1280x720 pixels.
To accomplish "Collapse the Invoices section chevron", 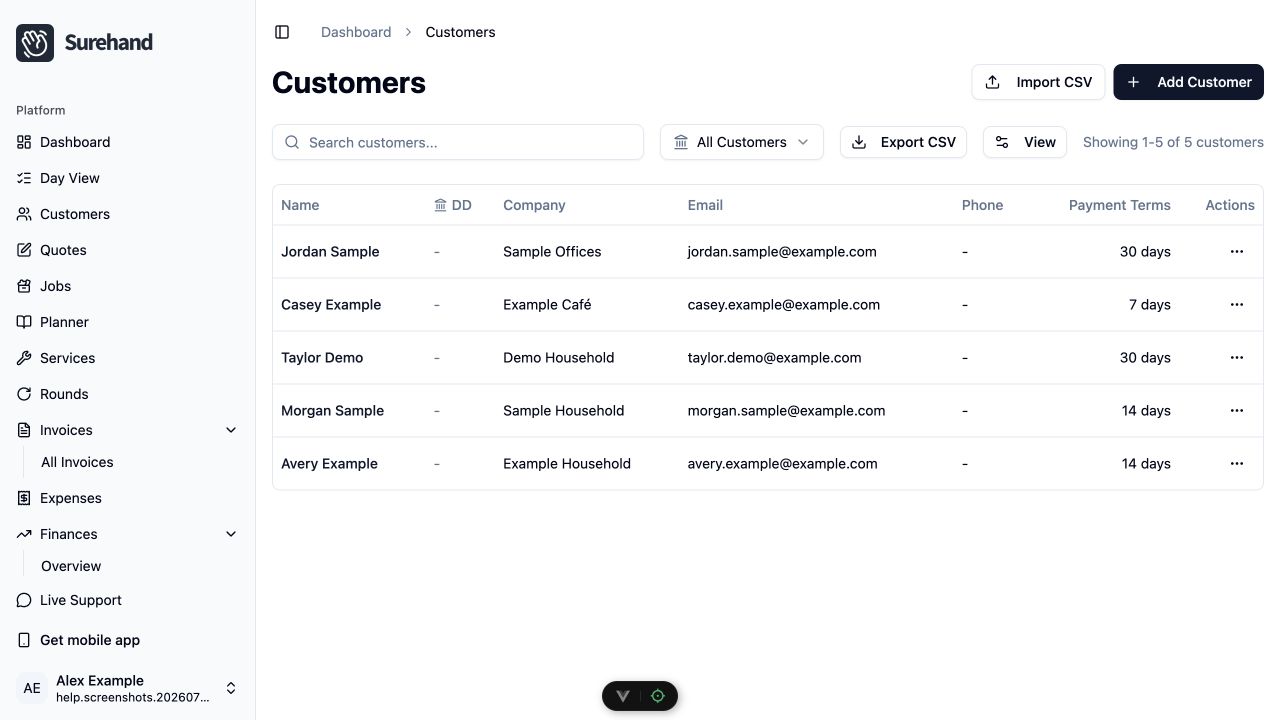I will 231,430.
